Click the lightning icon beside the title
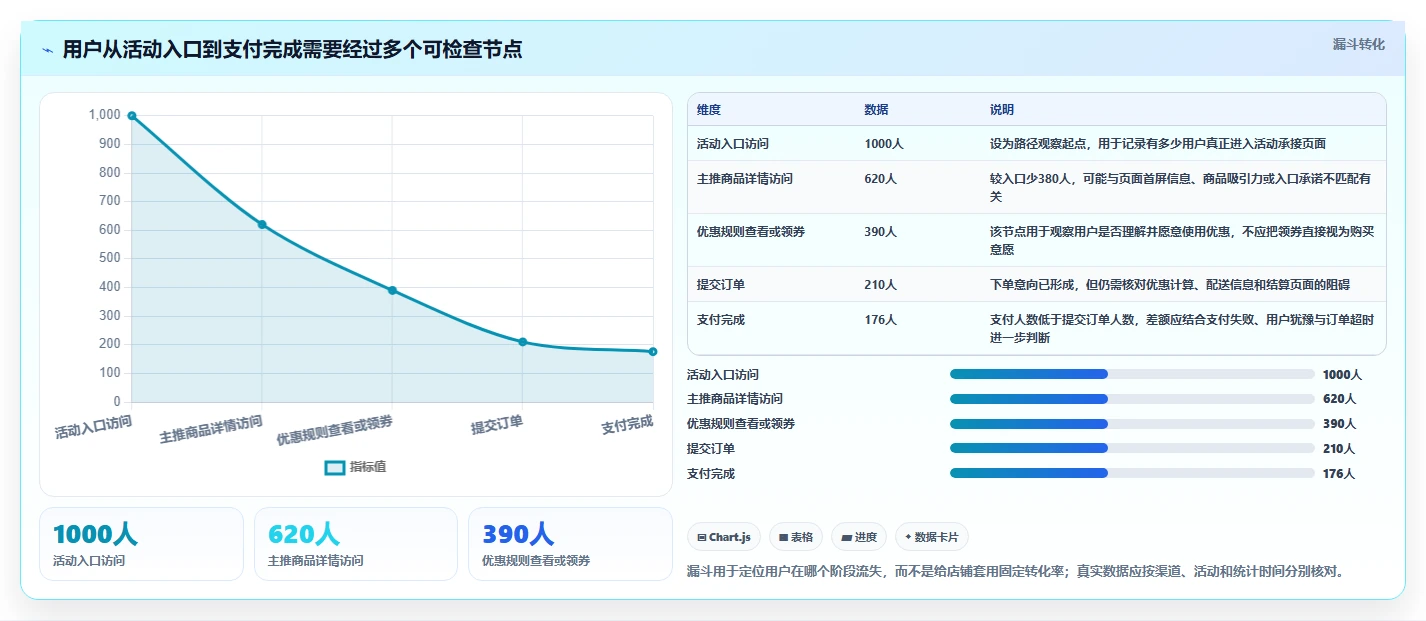Viewport: 1426px width, 621px height. tap(48, 50)
